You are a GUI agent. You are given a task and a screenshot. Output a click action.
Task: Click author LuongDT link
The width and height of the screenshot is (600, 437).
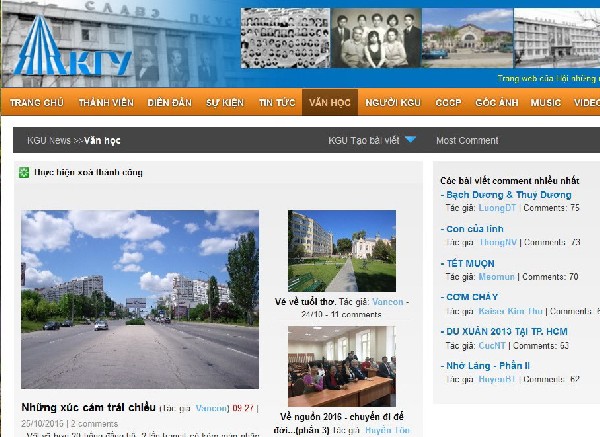tap(497, 208)
